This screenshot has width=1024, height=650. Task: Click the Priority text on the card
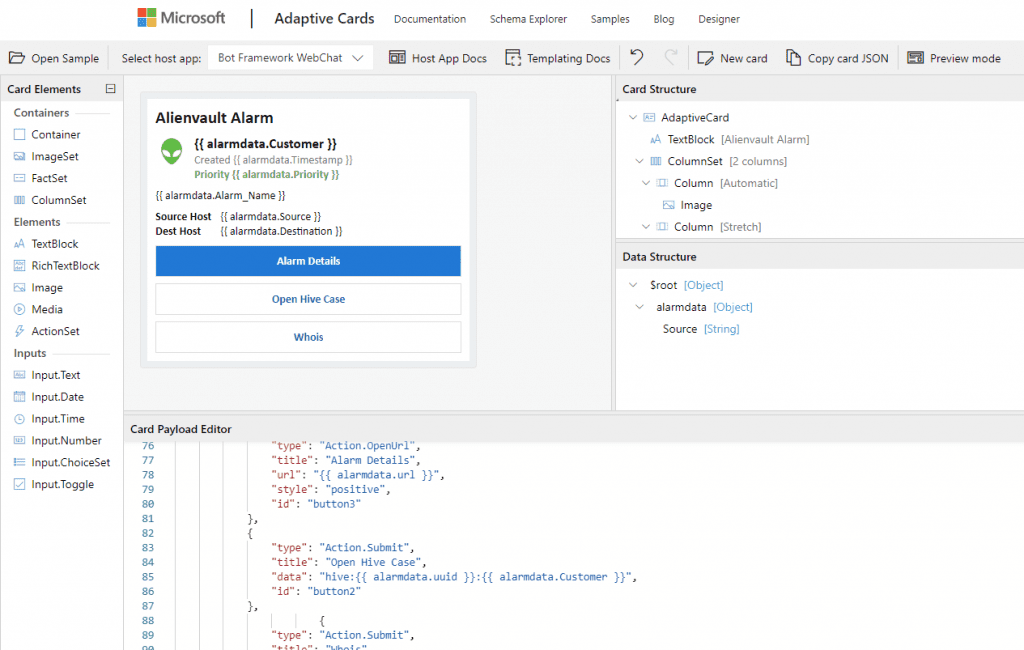pos(266,174)
